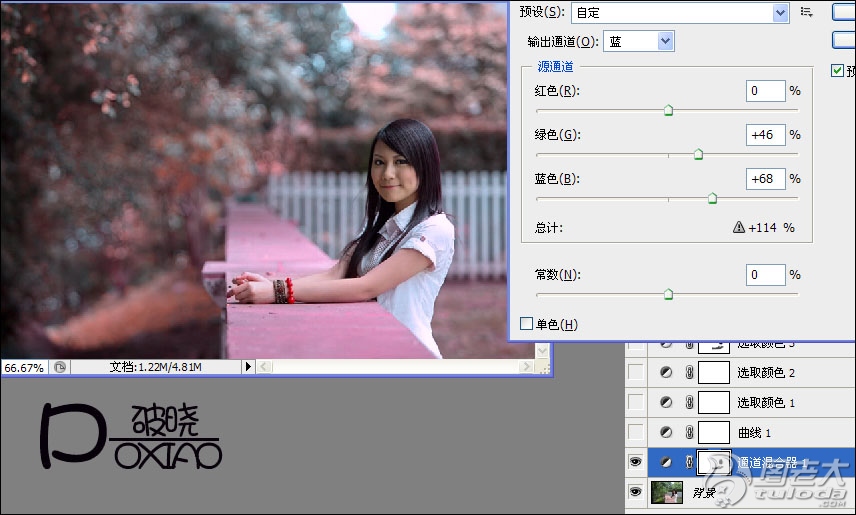Image resolution: width=856 pixels, height=515 pixels.
Task: Click the status bar icon beside zoom percentage
Action: pos(60,367)
